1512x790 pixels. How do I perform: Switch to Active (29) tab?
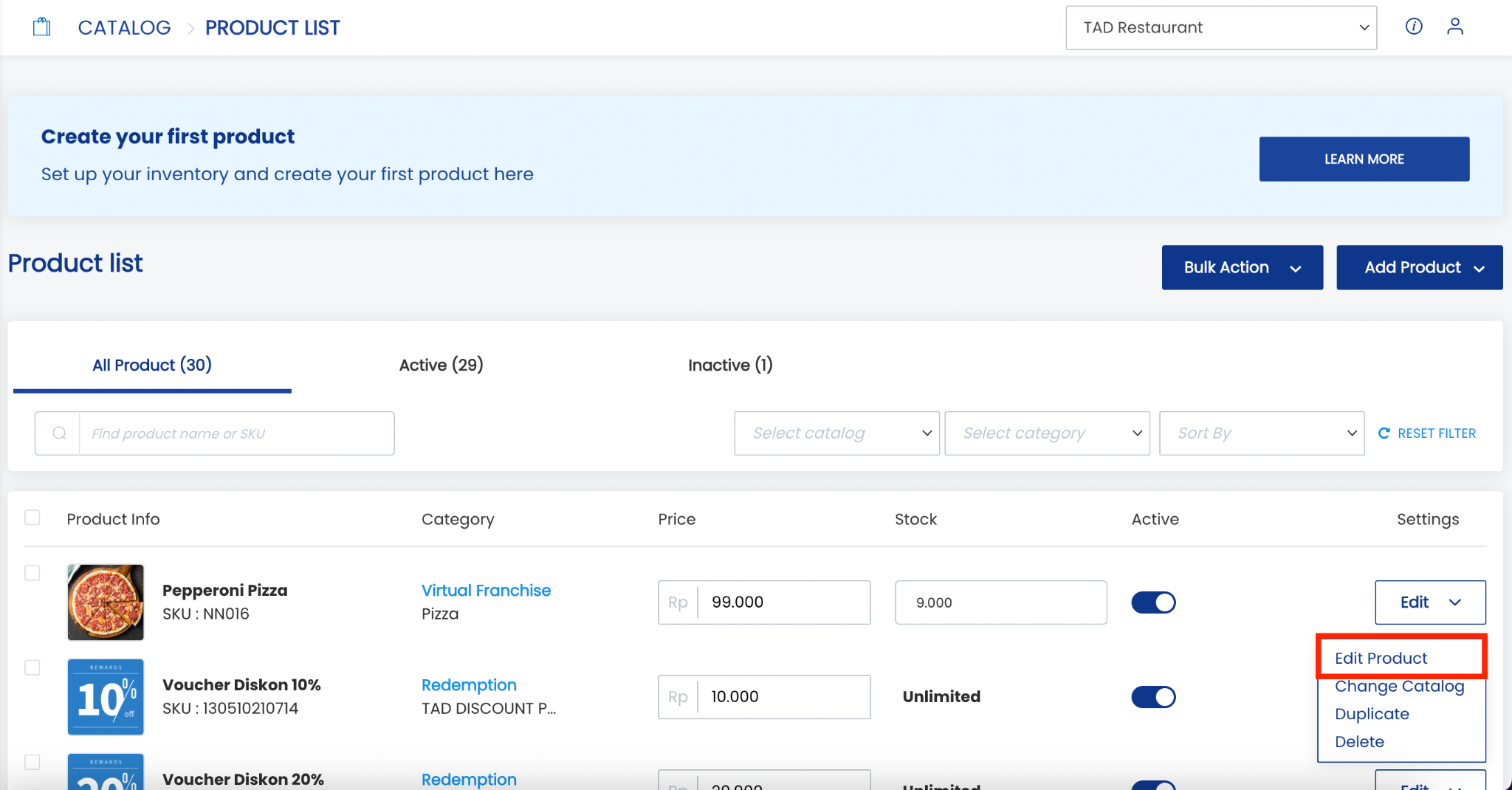441,365
